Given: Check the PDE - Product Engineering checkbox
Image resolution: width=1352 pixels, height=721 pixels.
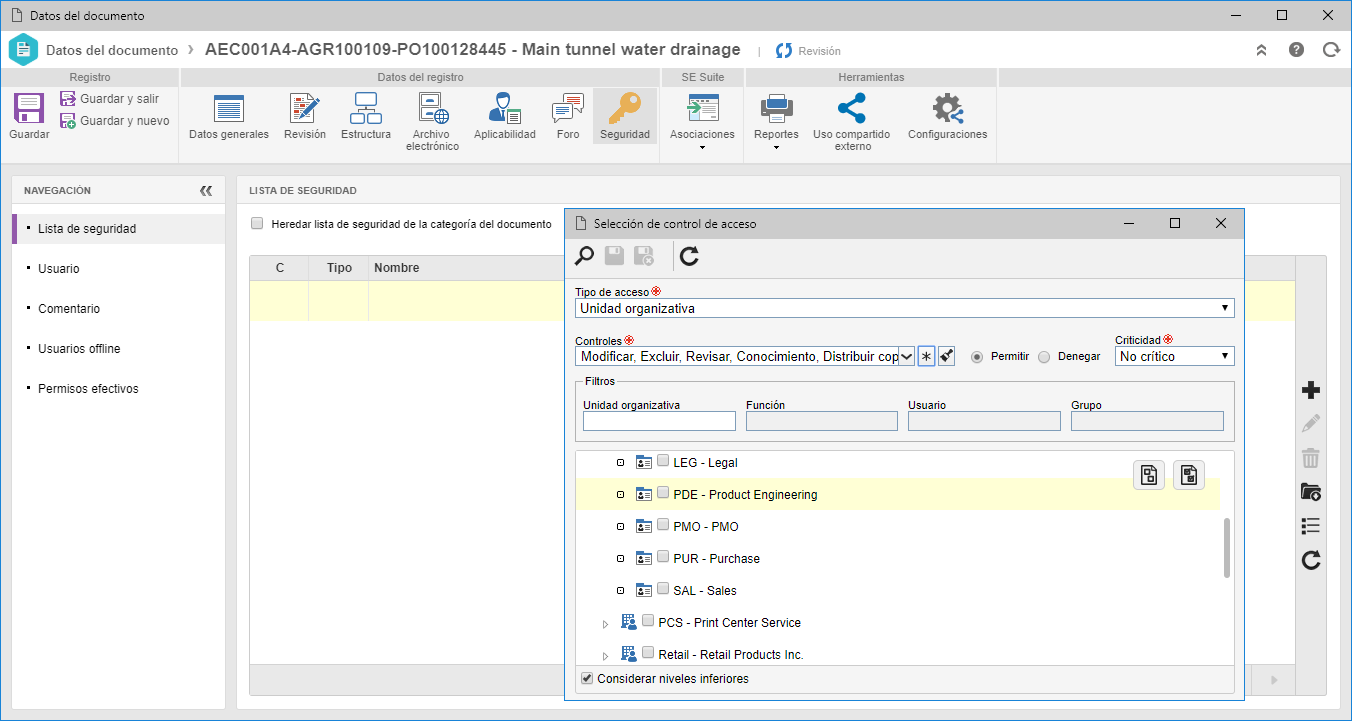Looking at the screenshot, I should click(x=663, y=493).
